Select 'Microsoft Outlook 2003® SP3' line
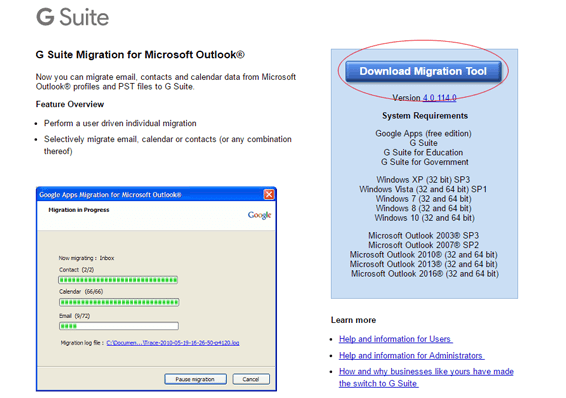The image size is (566, 398). (x=423, y=236)
